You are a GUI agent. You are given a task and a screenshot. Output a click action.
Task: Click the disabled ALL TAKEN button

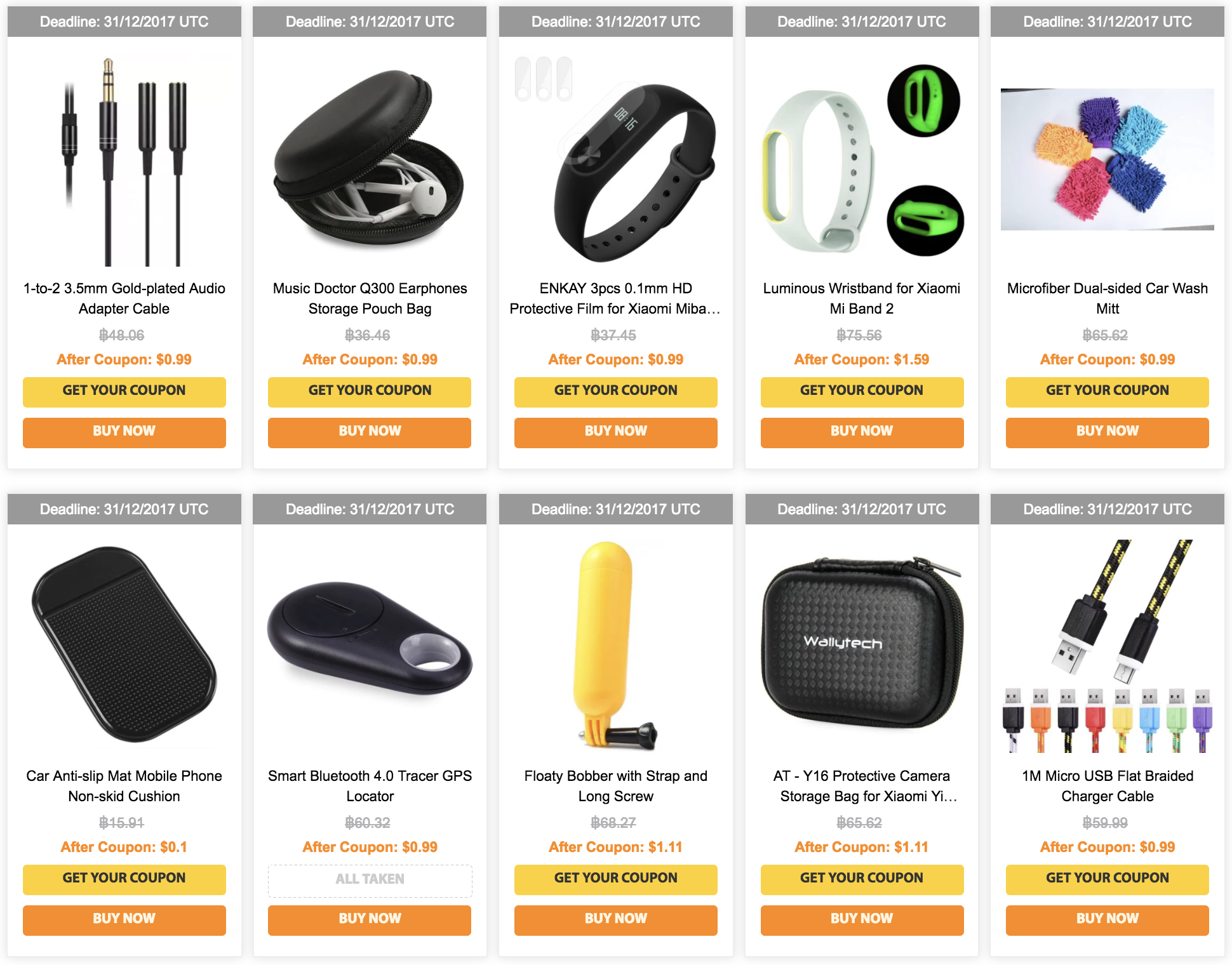(370, 880)
